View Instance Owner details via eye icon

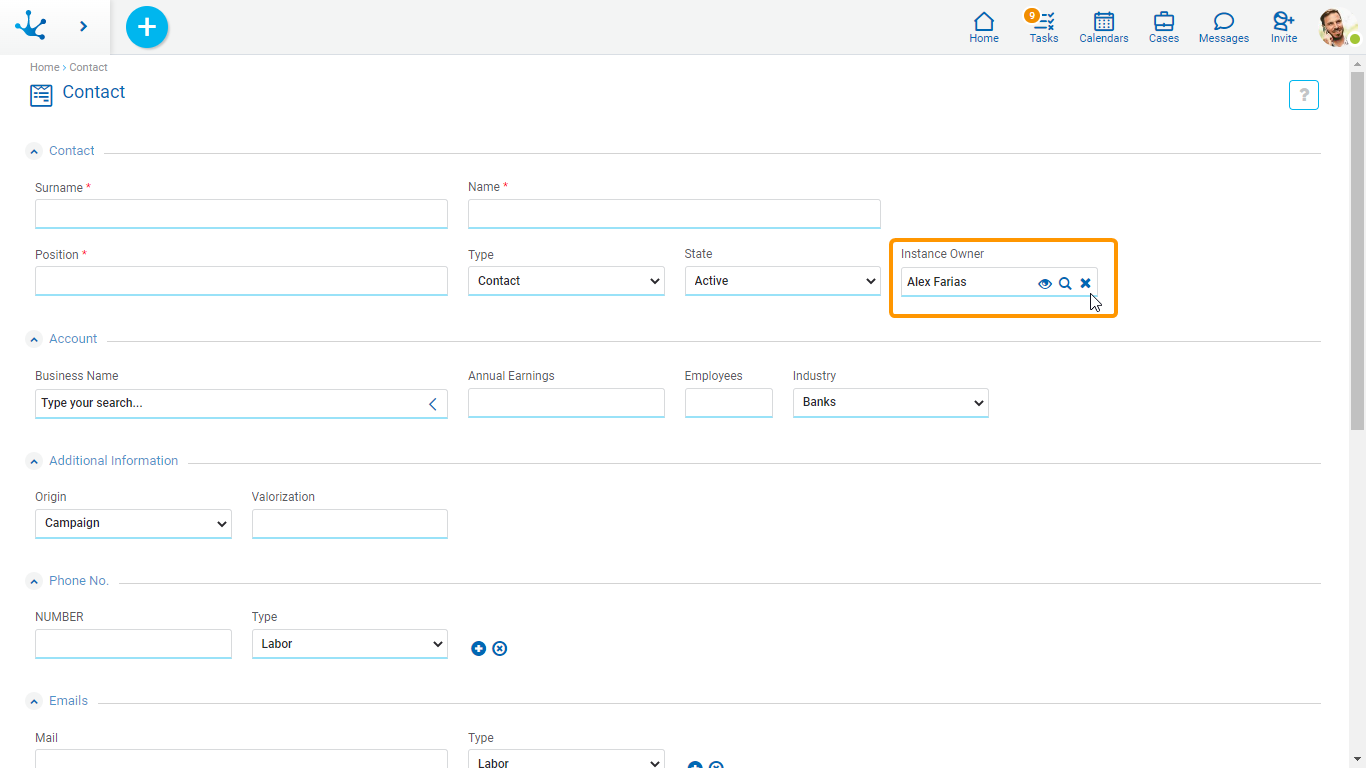coord(1045,283)
